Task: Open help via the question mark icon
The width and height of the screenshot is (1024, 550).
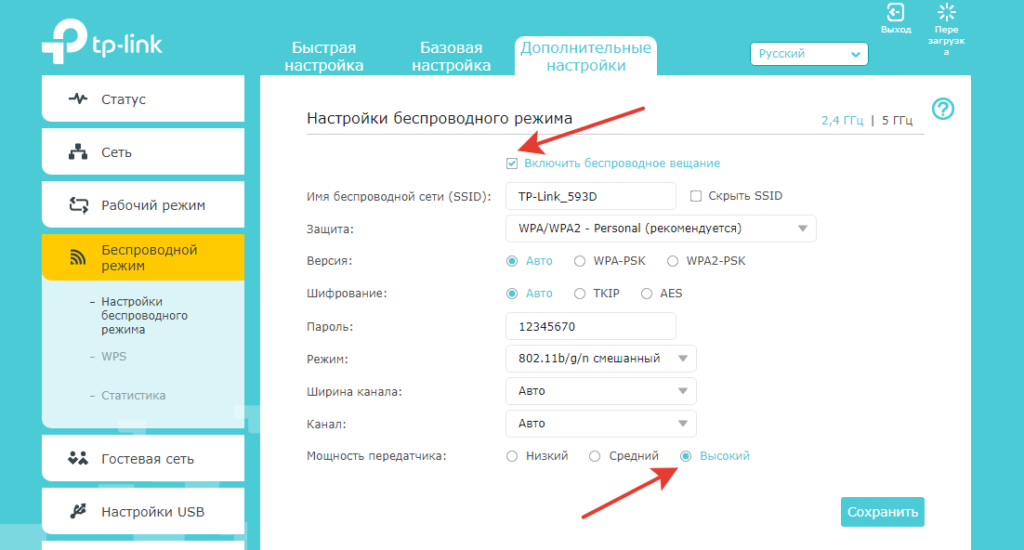Action: 942,109
